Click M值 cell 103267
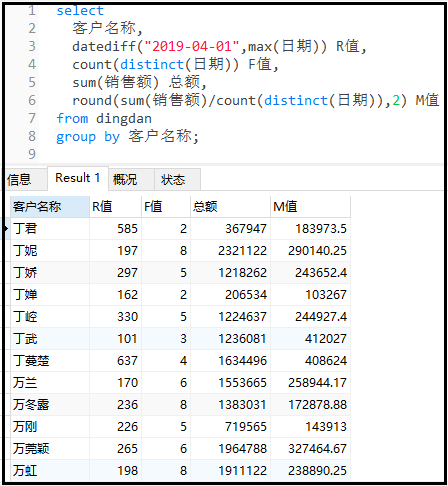Viewport: 448px width, 486px height. [x=310, y=295]
